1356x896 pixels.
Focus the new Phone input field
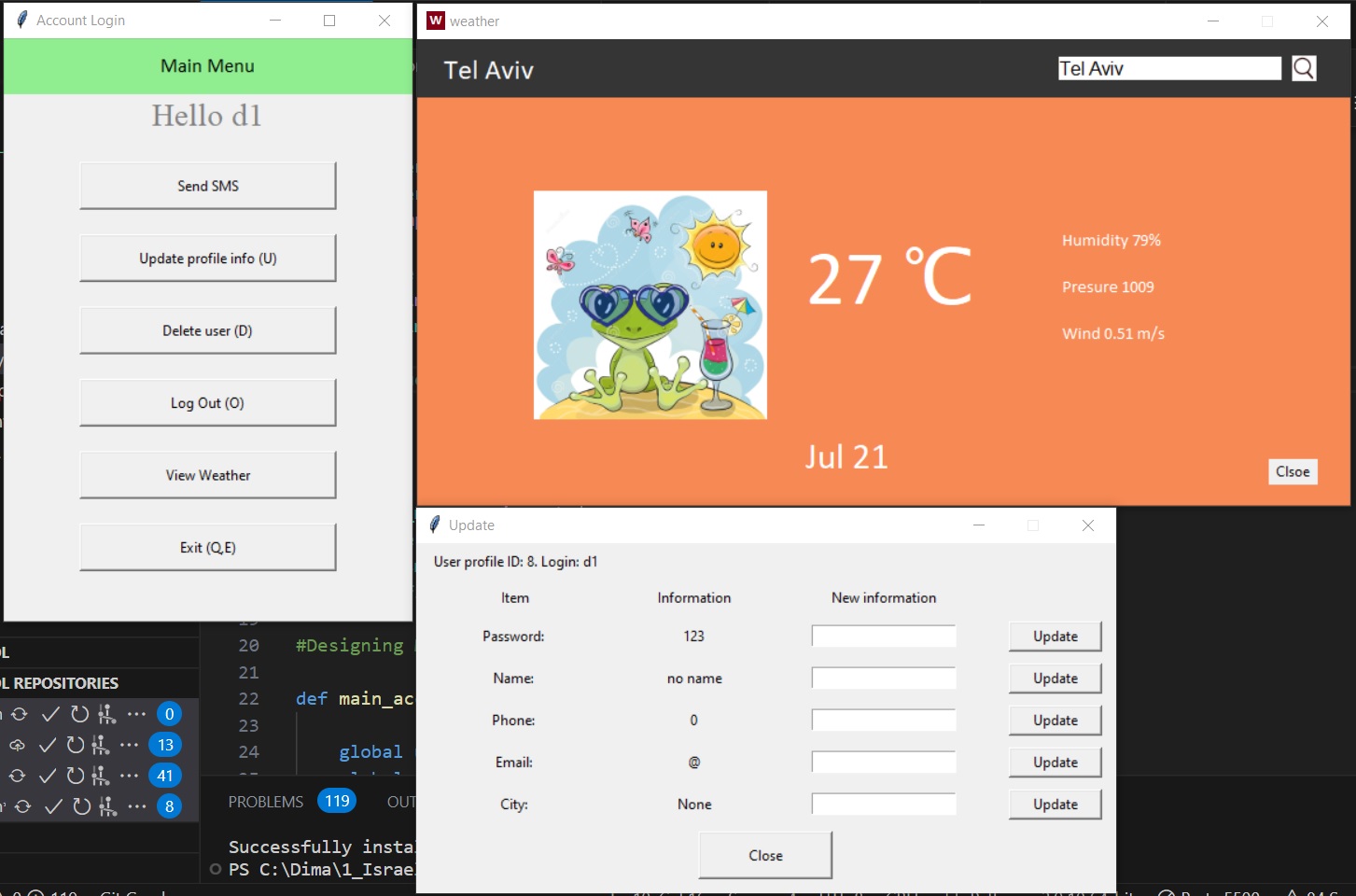(x=884, y=721)
